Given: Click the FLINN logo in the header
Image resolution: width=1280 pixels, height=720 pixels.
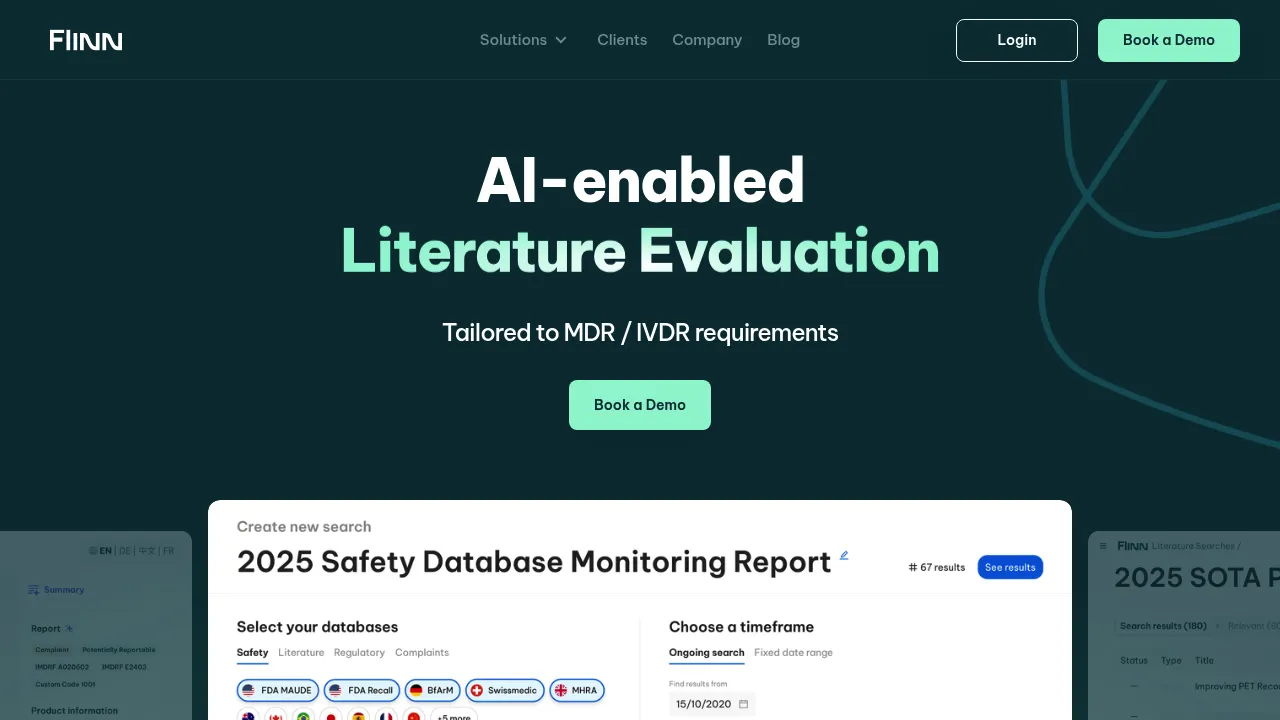Looking at the screenshot, I should point(86,40).
